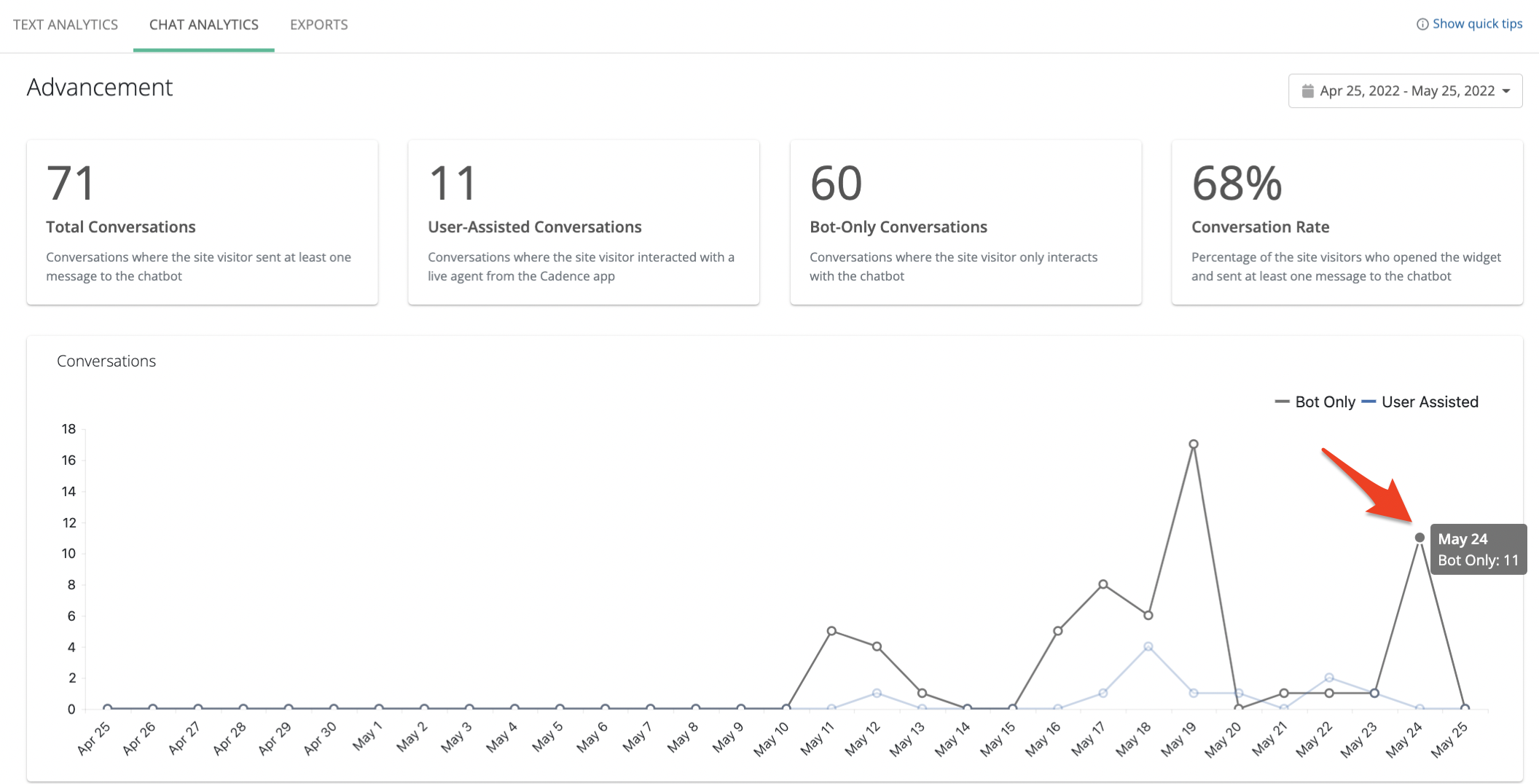Switch to the Text Analytics tab
This screenshot has width=1539, height=784.
(66, 25)
